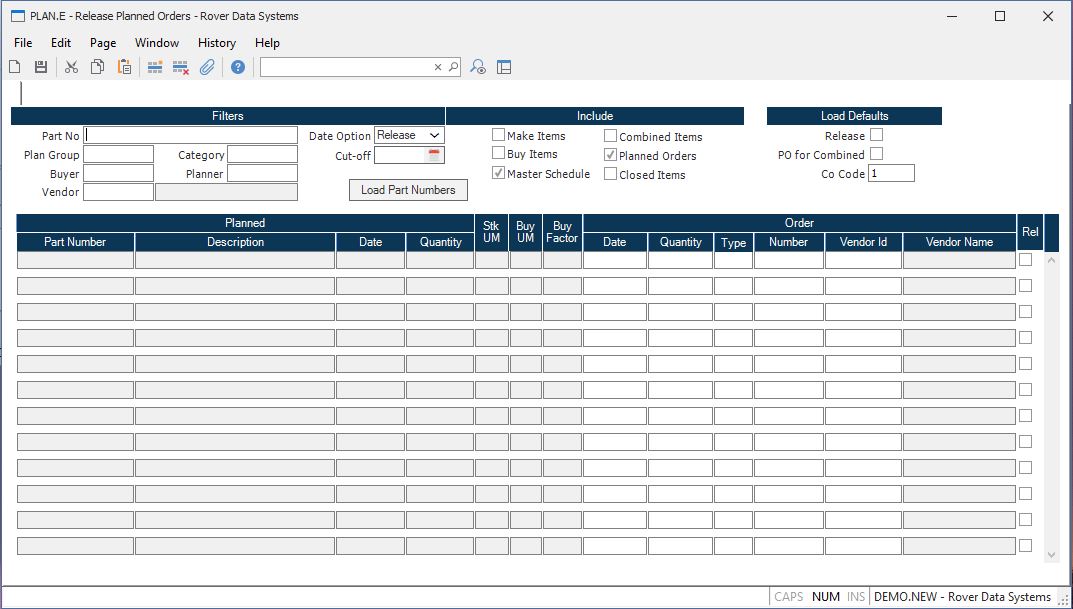The width and height of the screenshot is (1073, 609).
Task: Click the search magnifier in toolbar box
Action: pos(453,67)
